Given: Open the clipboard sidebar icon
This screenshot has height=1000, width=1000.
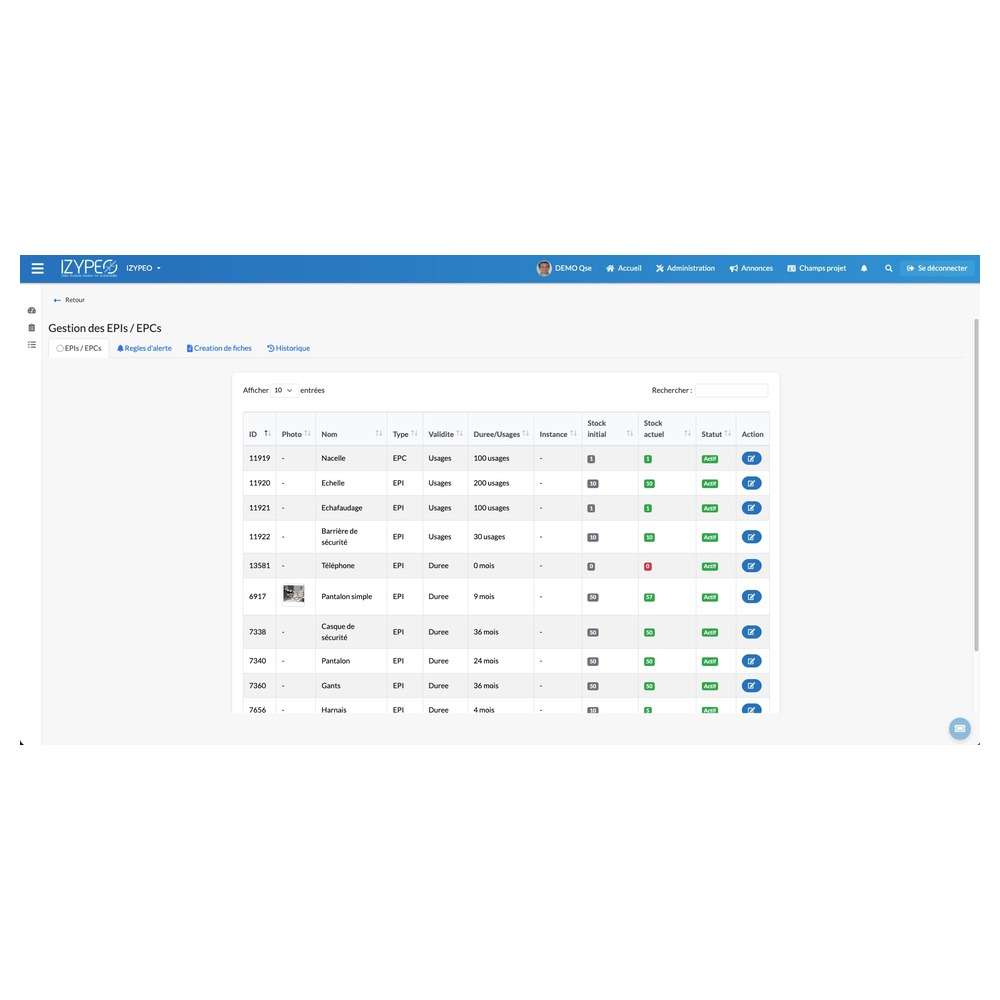Looking at the screenshot, I should click(31, 328).
